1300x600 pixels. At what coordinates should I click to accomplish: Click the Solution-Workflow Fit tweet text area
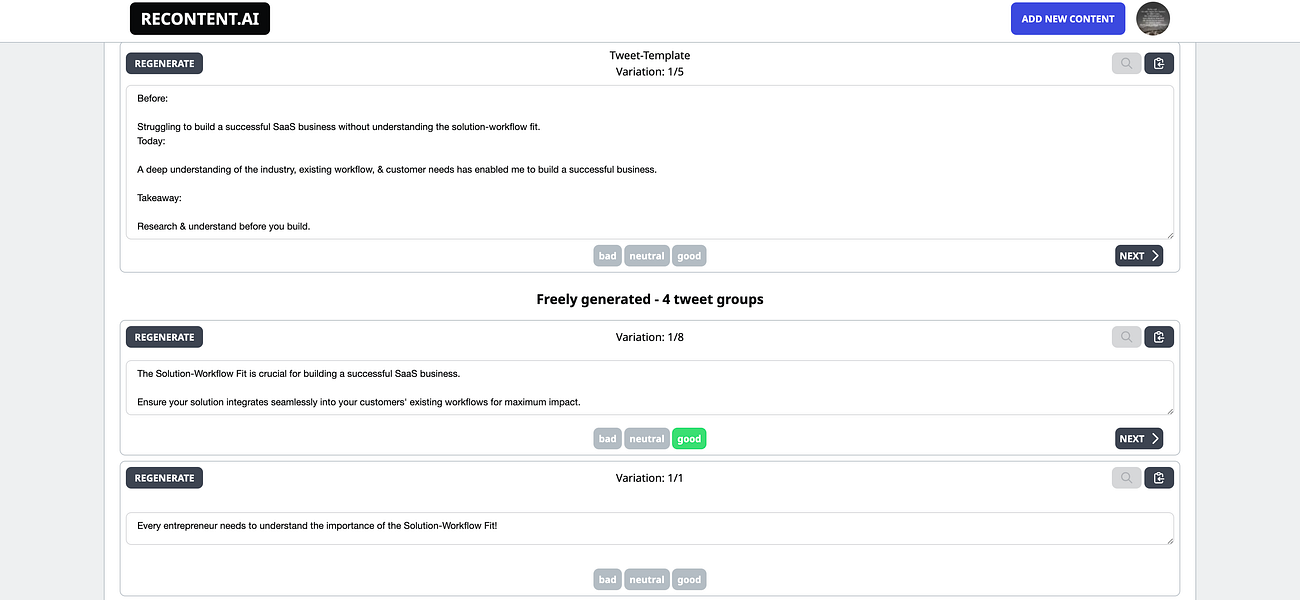(x=649, y=388)
